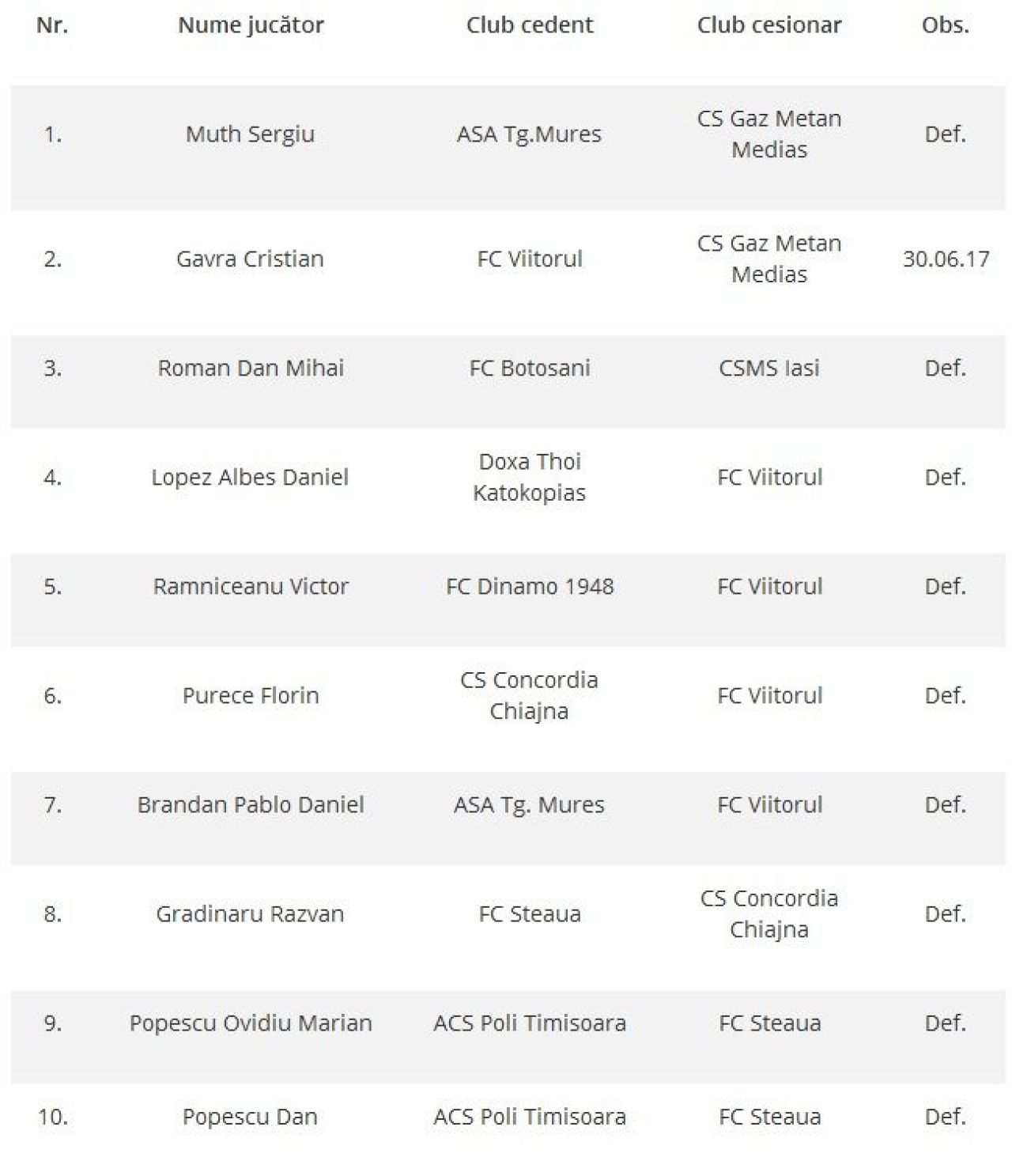The image size is (1012, 1176).
Task: Click Lopez Albes Daniel's name
Action: tap(250, 478)
